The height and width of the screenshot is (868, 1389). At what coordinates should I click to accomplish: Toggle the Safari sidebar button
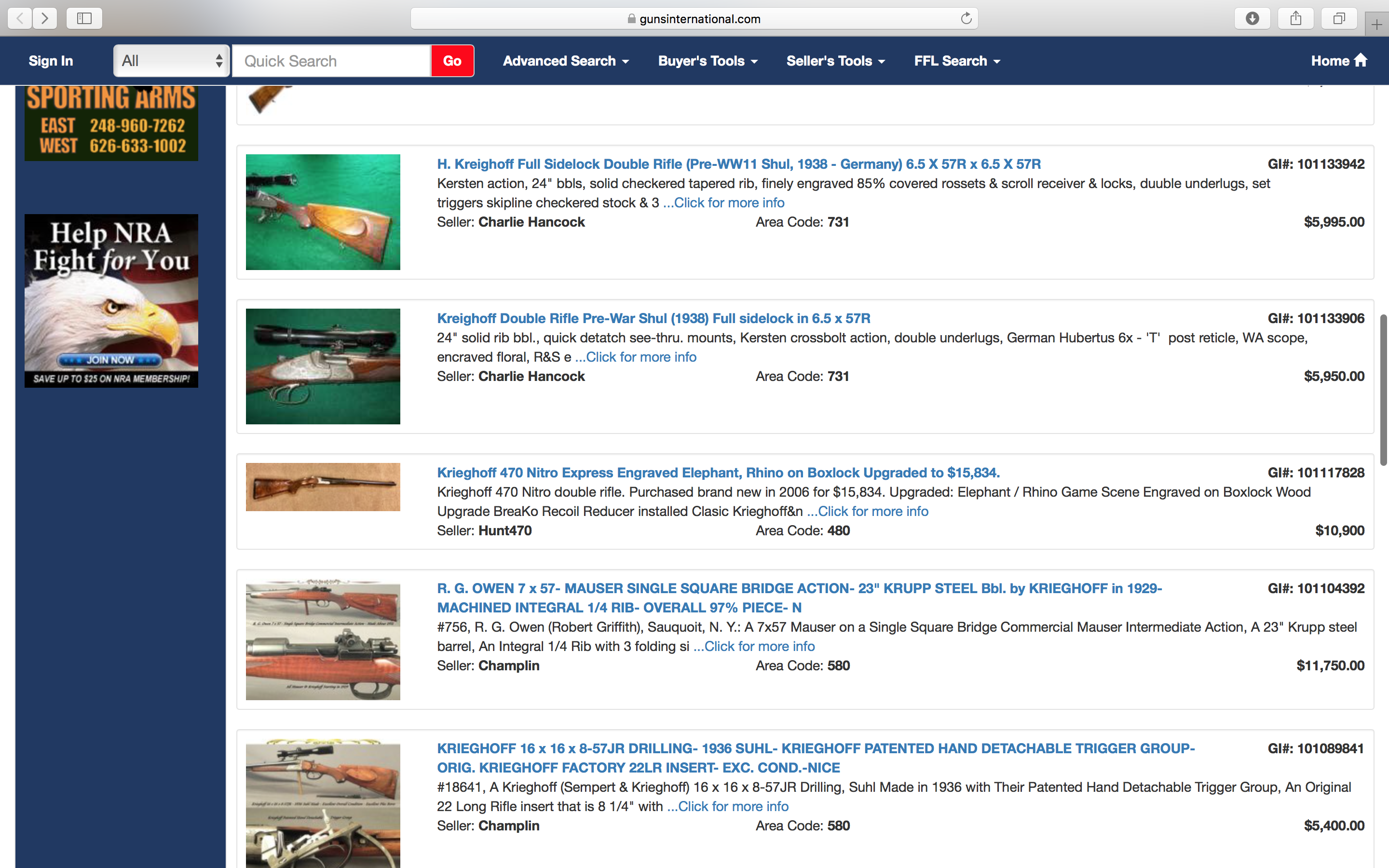84,18
